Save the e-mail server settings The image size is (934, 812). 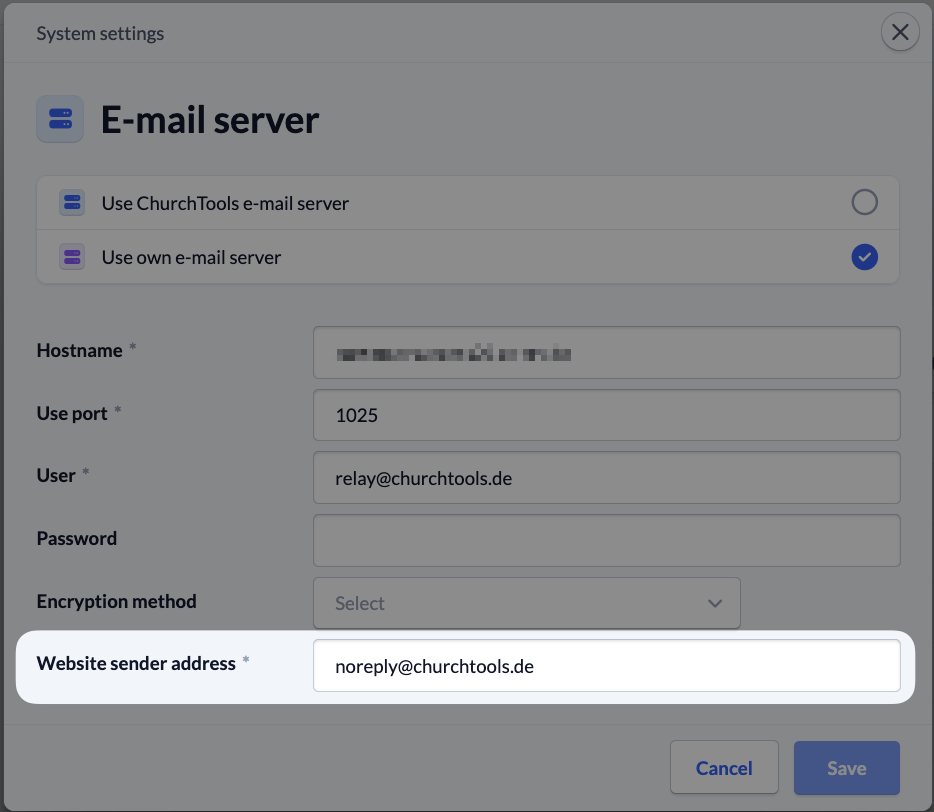tap(846, 767)
